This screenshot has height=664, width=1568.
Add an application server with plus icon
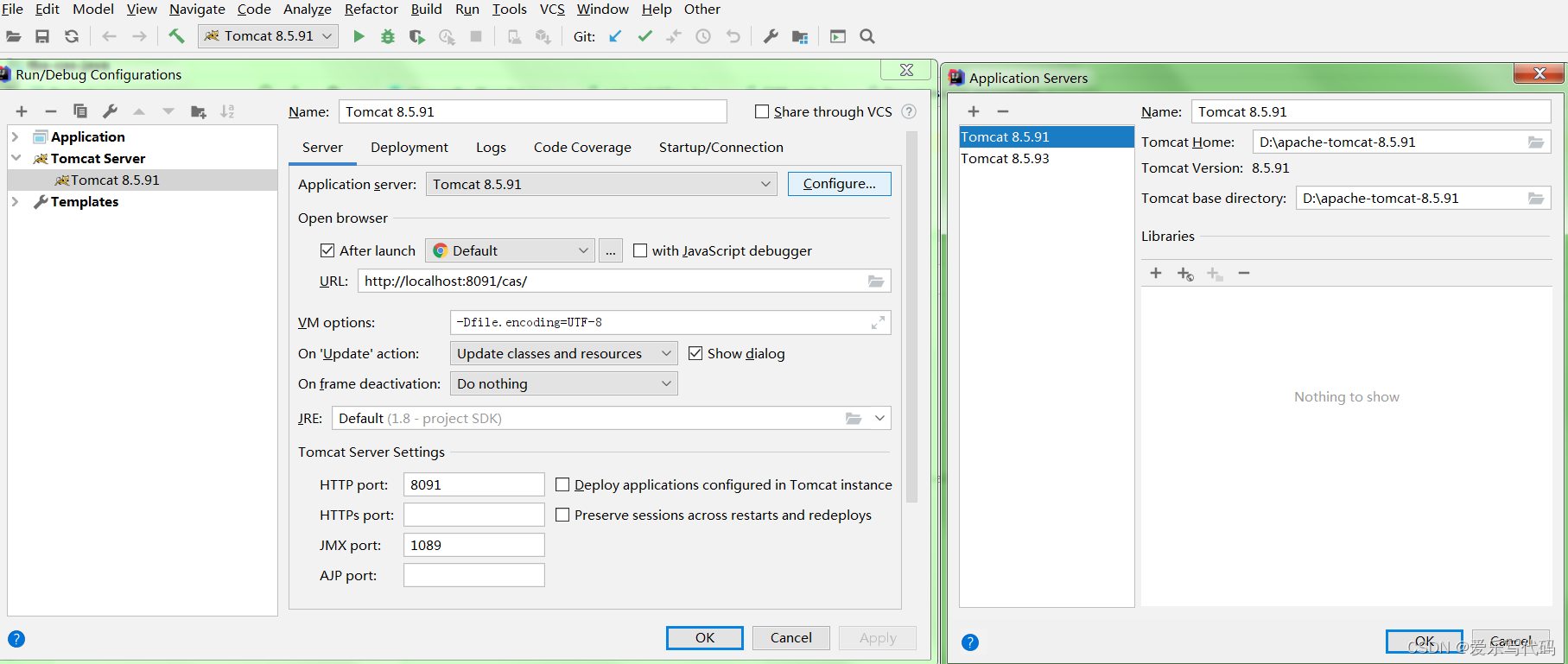[974, 111]
